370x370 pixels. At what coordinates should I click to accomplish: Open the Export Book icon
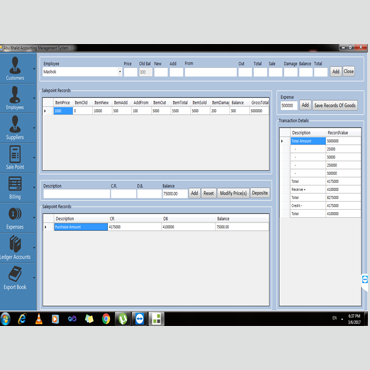click(15, 274)
